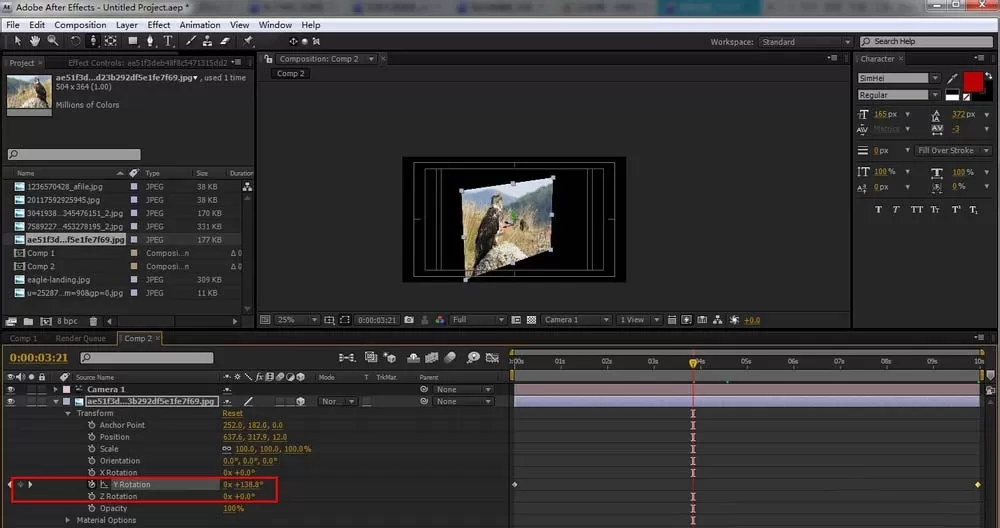Open the Fill Over Stroke dropdown

pyautogui.click(x=953, y=150)
